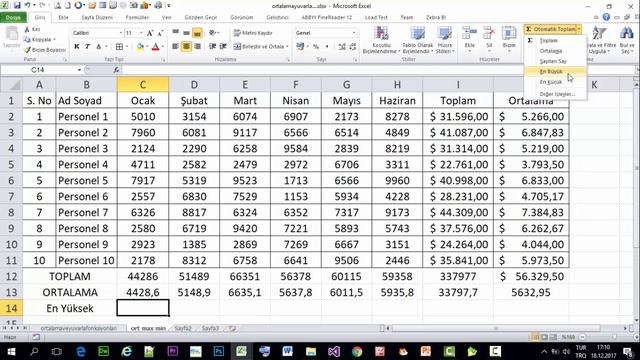Image resolution: width=640 pixels, height=360 pixels.
Task: Click the Undo arrow icon
Action: 28,6
